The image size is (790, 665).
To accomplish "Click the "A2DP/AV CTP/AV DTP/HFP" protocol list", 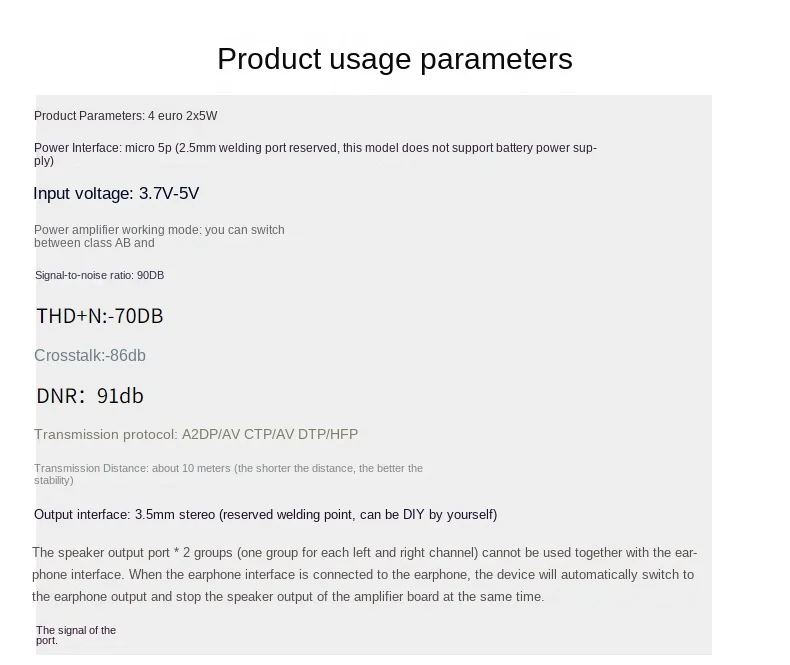I will pos(269,434).
